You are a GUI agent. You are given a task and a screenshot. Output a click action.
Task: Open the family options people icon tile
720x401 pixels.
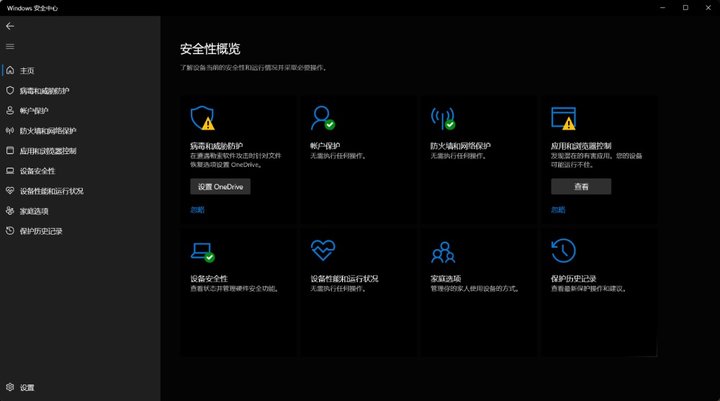[x=442, y=250]
